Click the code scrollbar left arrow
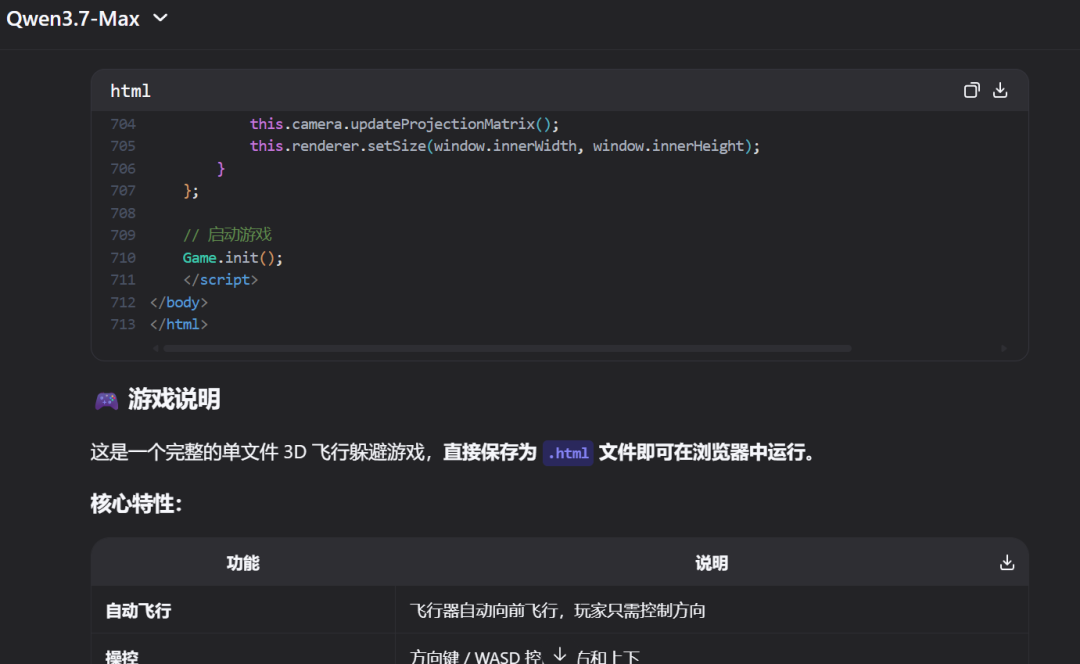Viewport: 1080px width, 664px height. (156, 349)
